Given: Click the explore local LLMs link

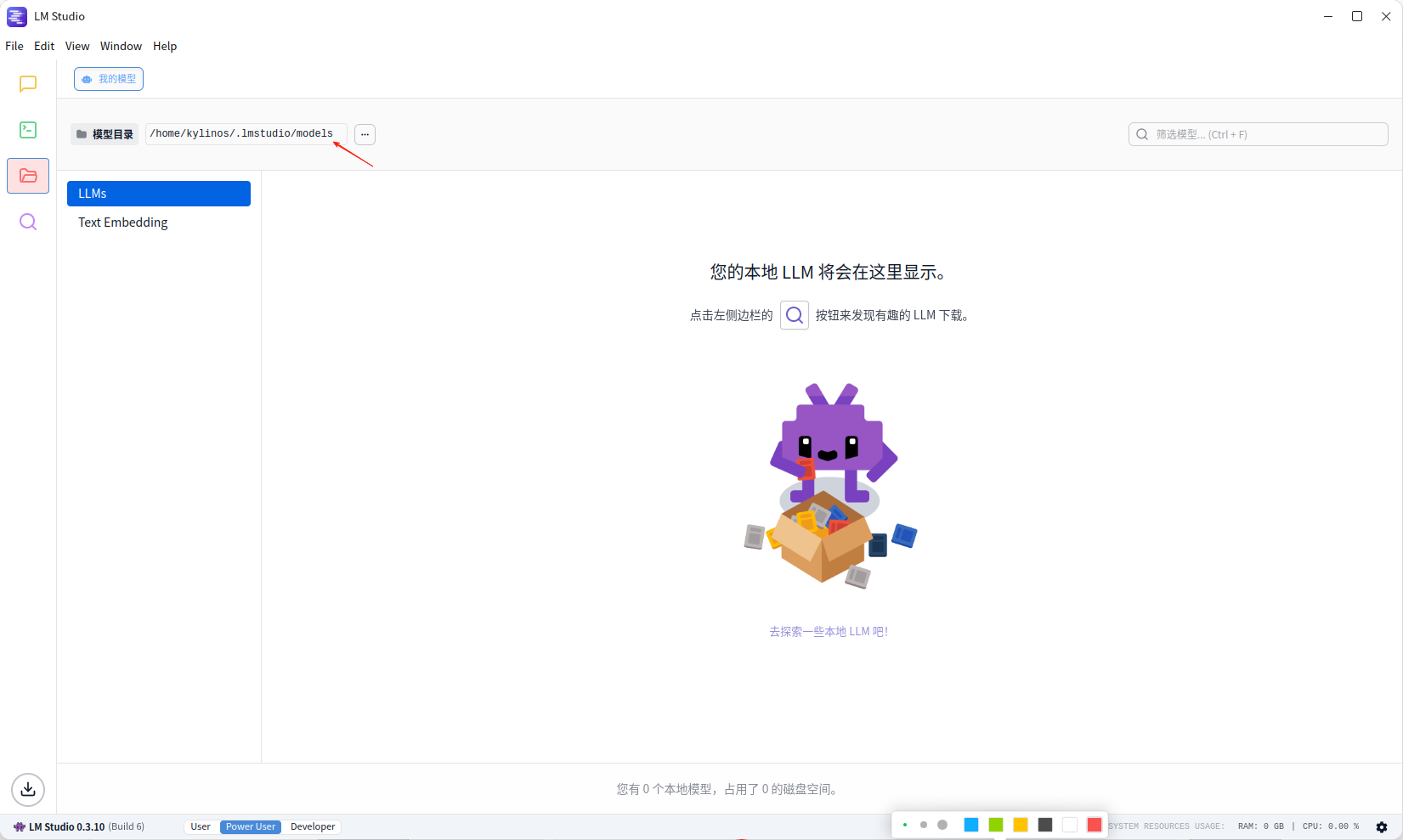Looking at the screenshot, I should pyautogui.click(x=829, y=631).
